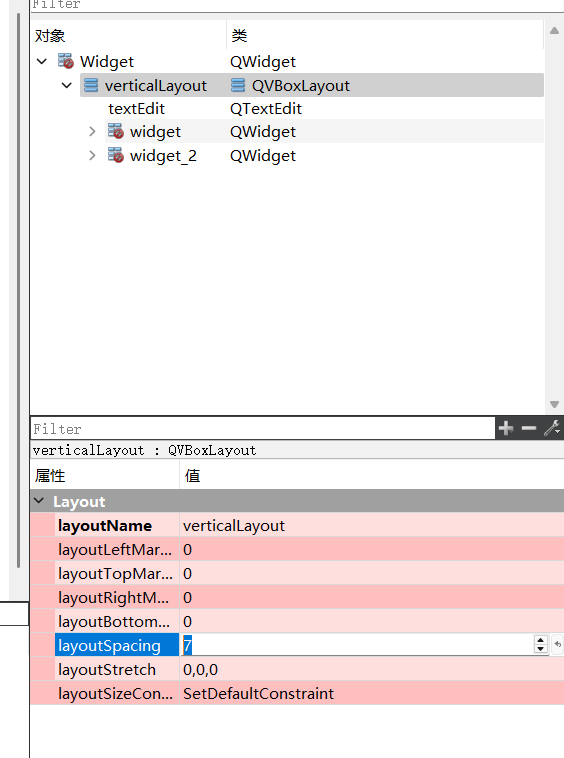Screen dimensions: 564x758
Task: Select the layoutName property row
Action: click(105, 525)
